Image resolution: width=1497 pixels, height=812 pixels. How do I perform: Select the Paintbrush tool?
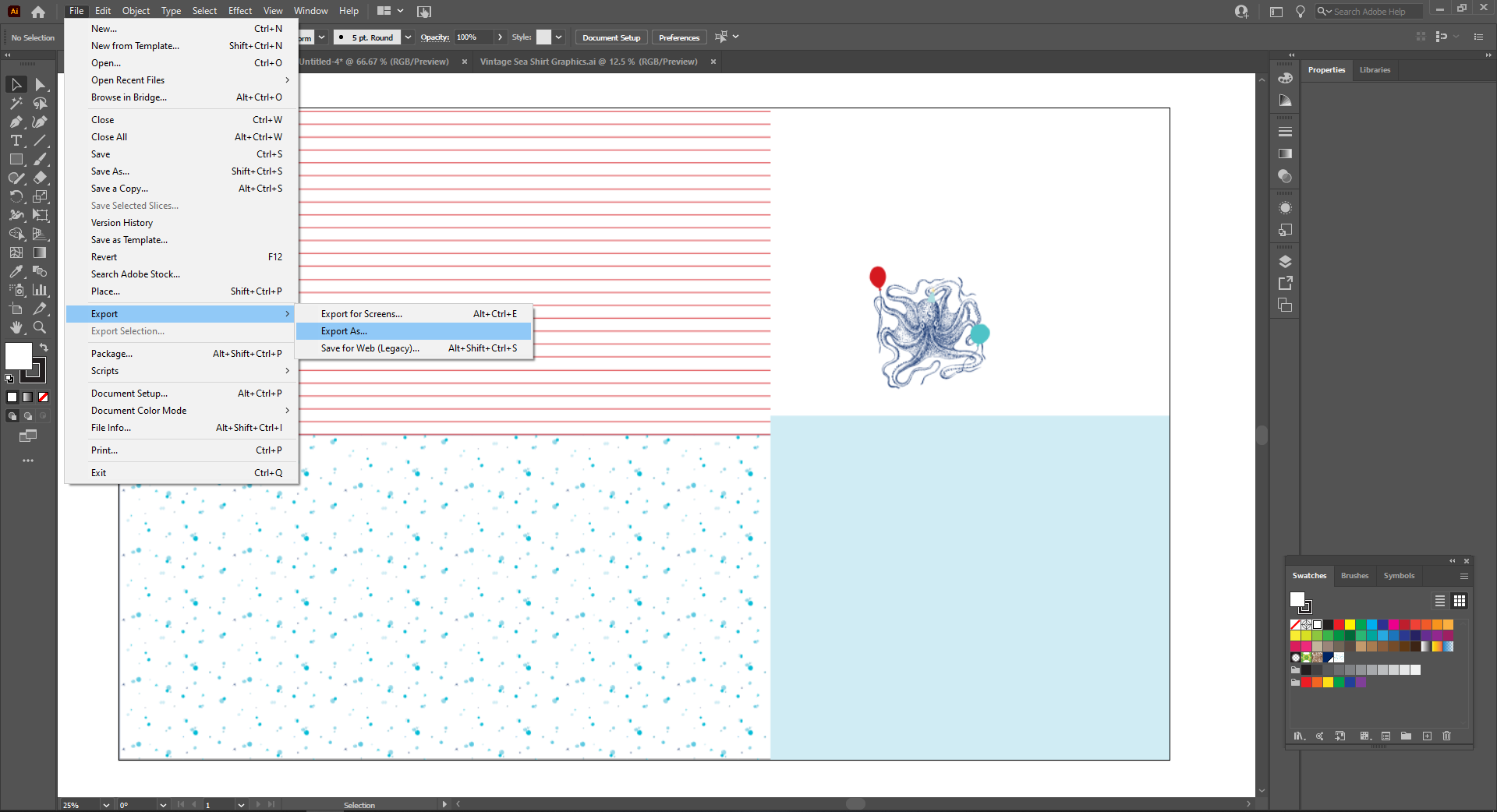point(41,159)
